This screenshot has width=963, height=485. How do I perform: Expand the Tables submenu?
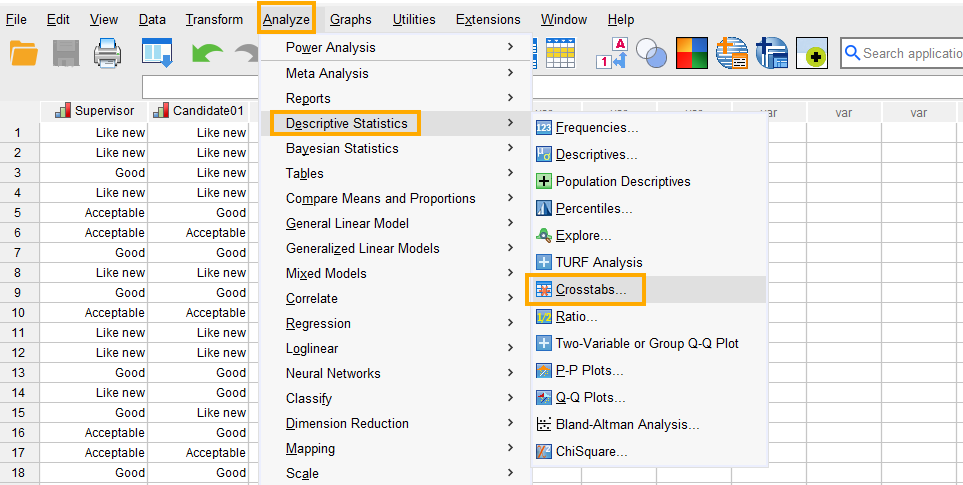coord(396,174)
